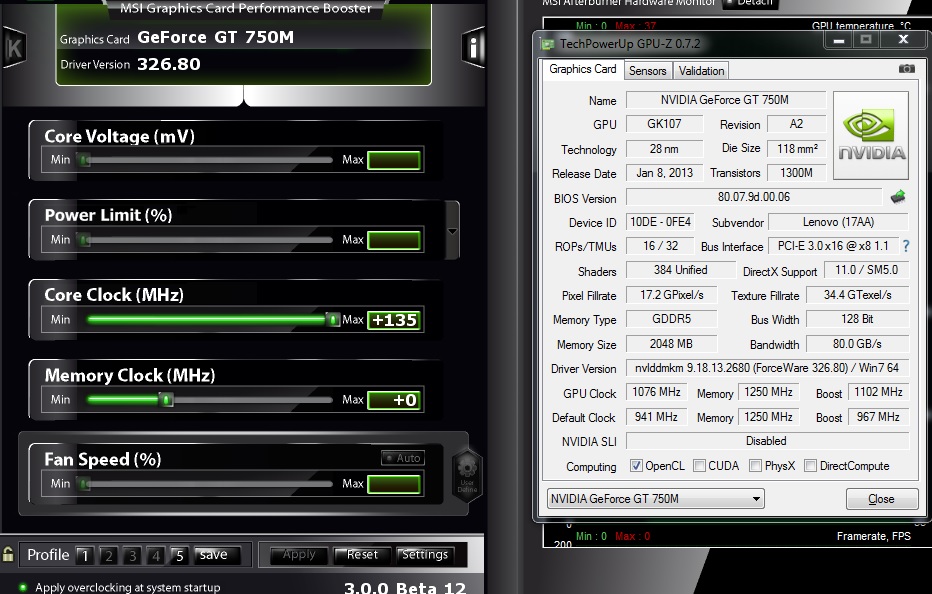Select profile slot 4
932x594 pixels.
tap(156, 555)
